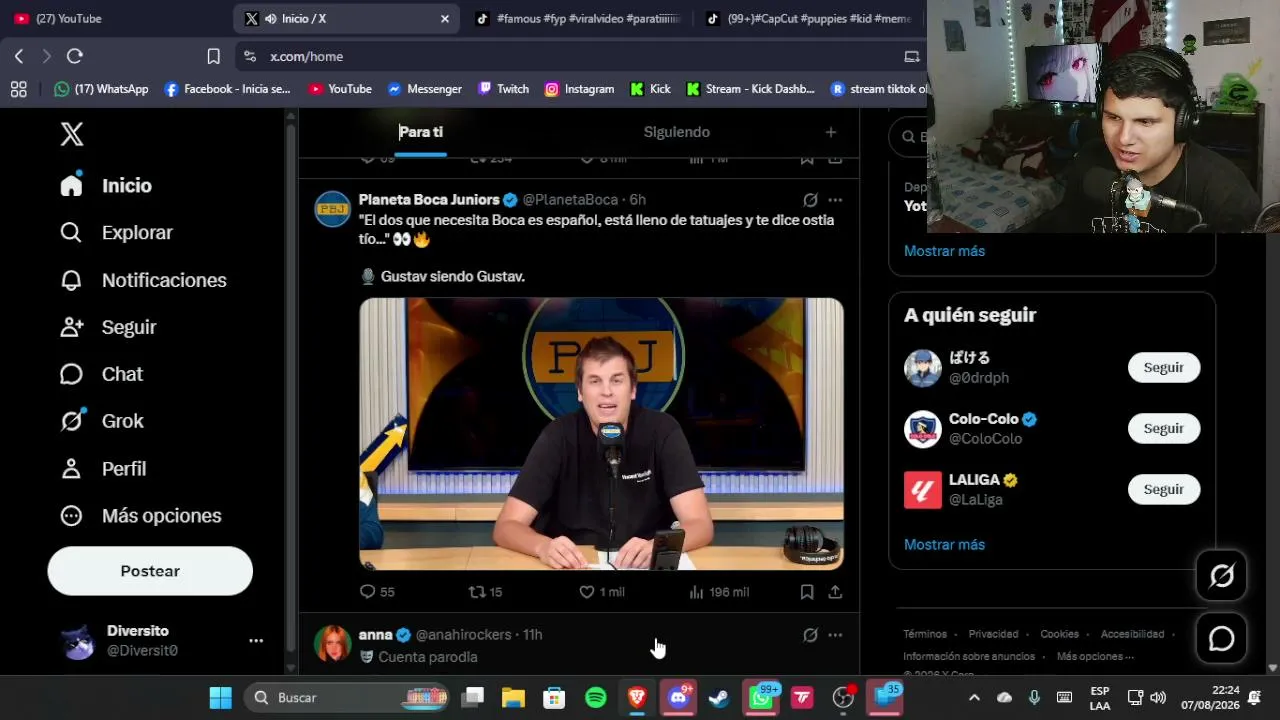
Task: Open the site settings icon in address bar
Action: point(250,57)
